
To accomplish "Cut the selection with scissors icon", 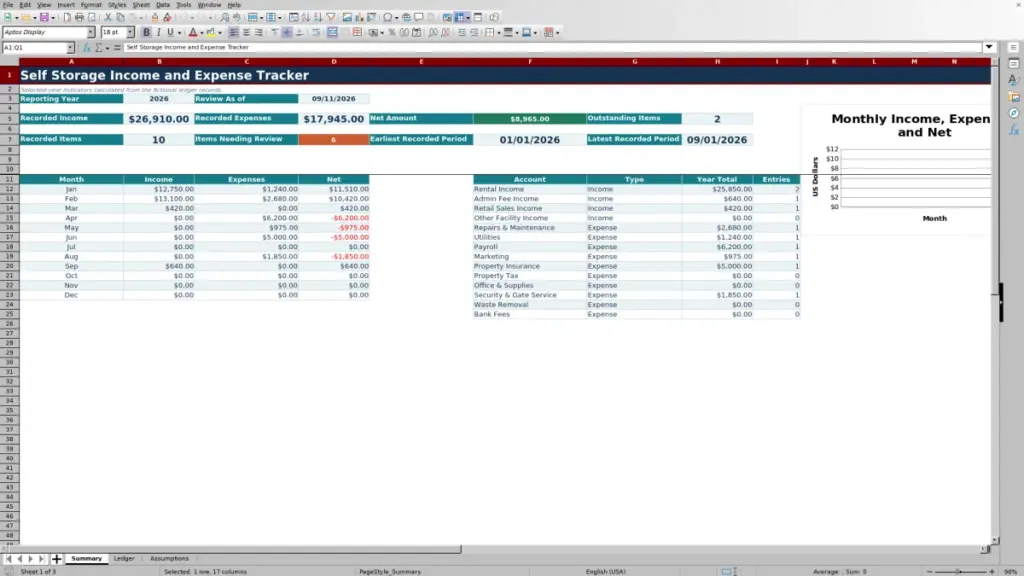I will point(108,17).
